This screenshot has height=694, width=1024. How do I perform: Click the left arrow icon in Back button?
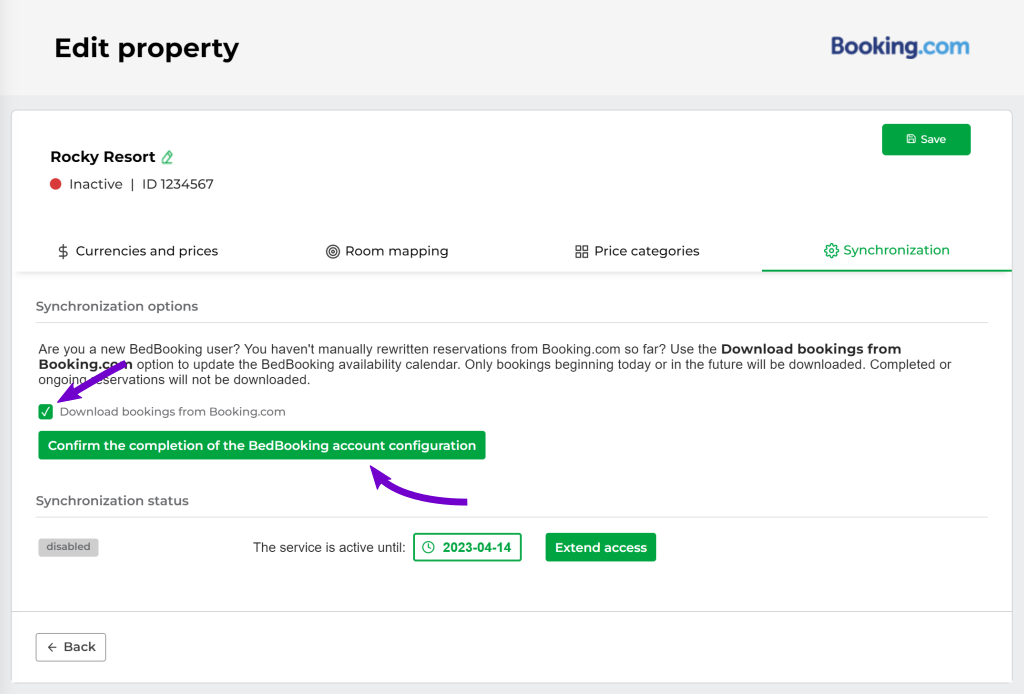(x=52, y=647)
